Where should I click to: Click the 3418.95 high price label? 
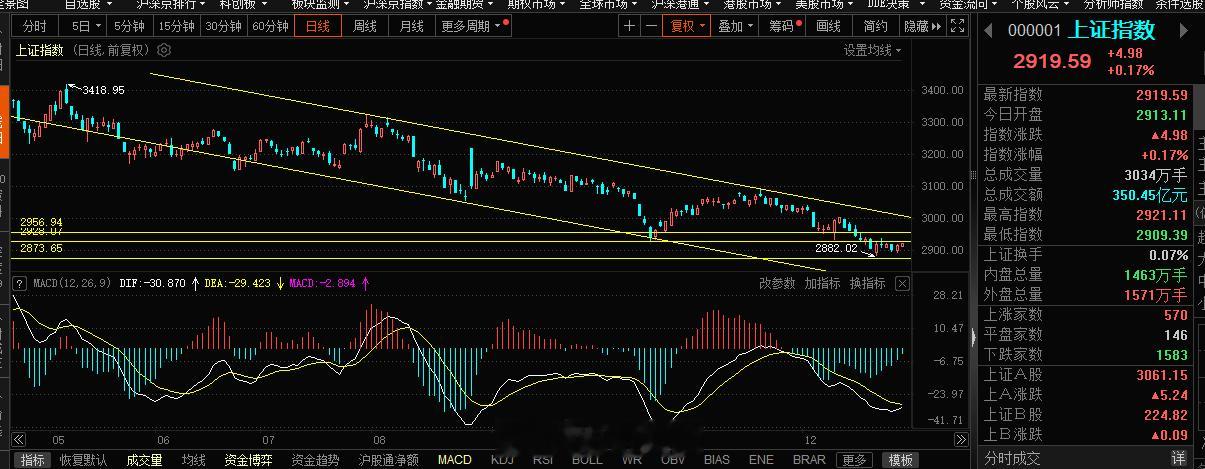pos(103,90)
